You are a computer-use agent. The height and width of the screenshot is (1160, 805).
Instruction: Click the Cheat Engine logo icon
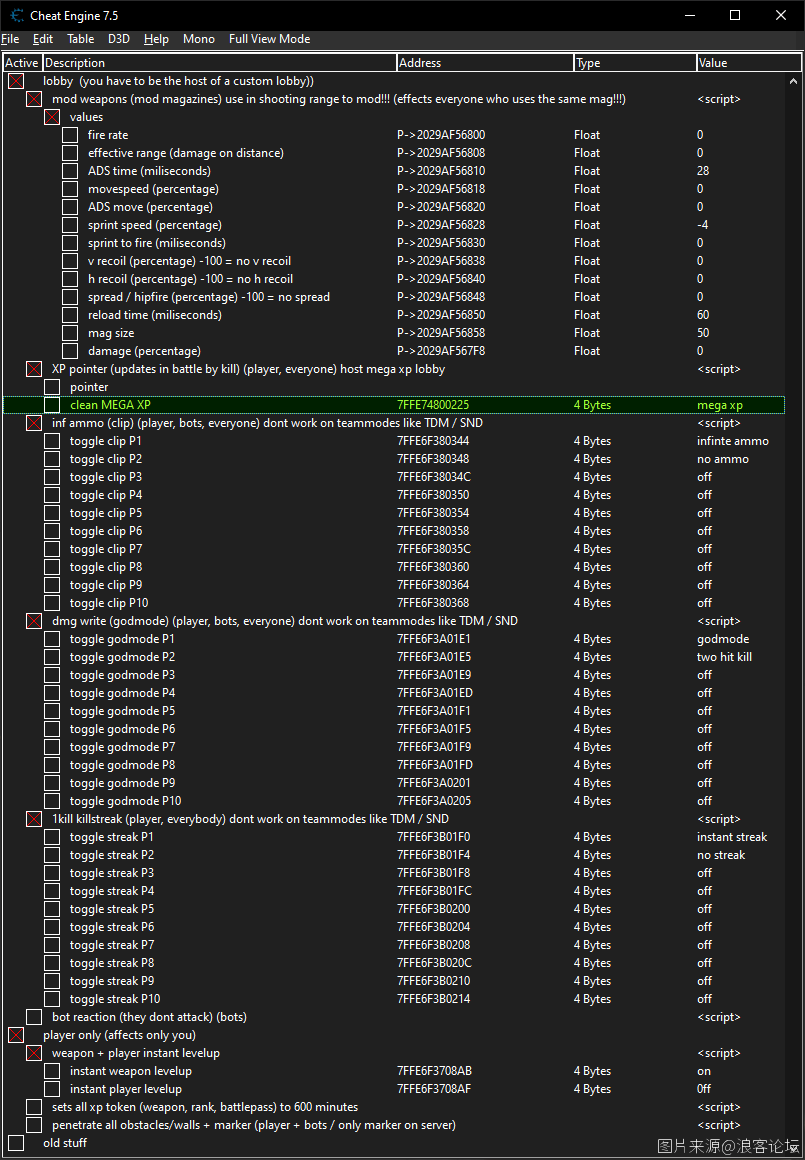tap(17, 15)
